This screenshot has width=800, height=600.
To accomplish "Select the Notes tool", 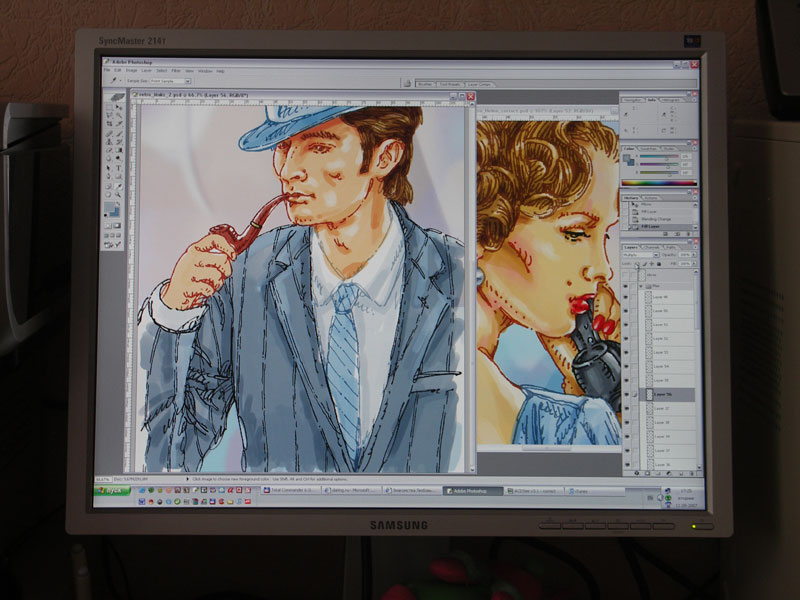I will click(109, 186).
